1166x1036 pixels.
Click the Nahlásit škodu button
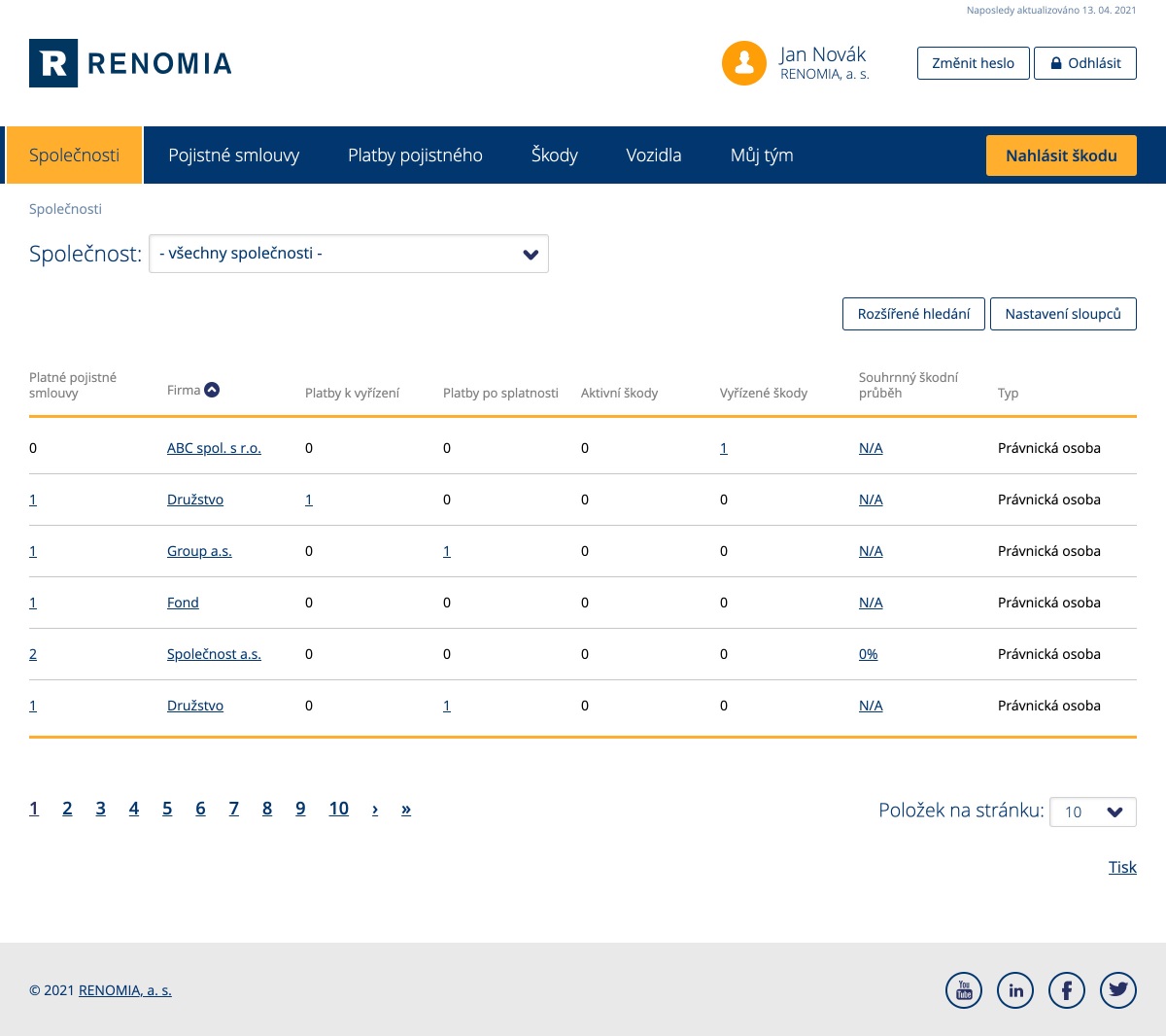point(1061,155)
